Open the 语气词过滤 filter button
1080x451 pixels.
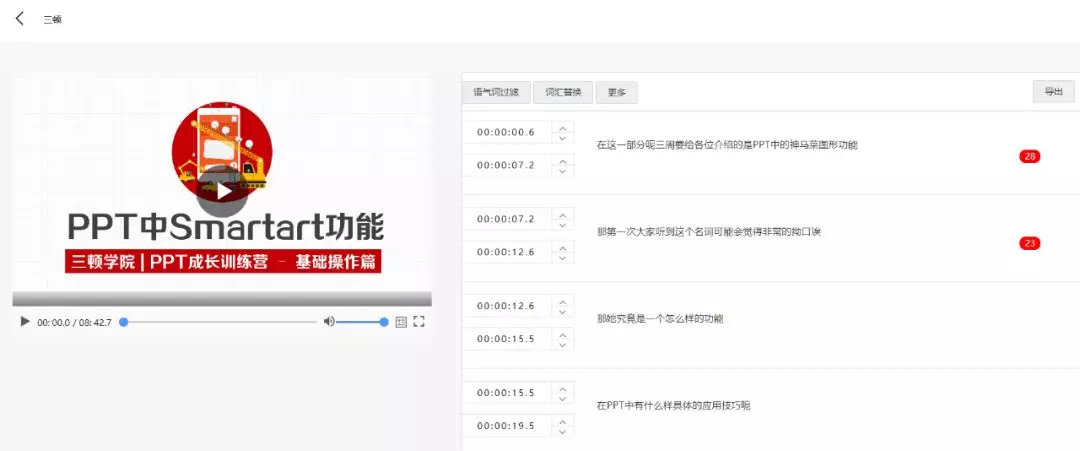[x=496, y=92]
